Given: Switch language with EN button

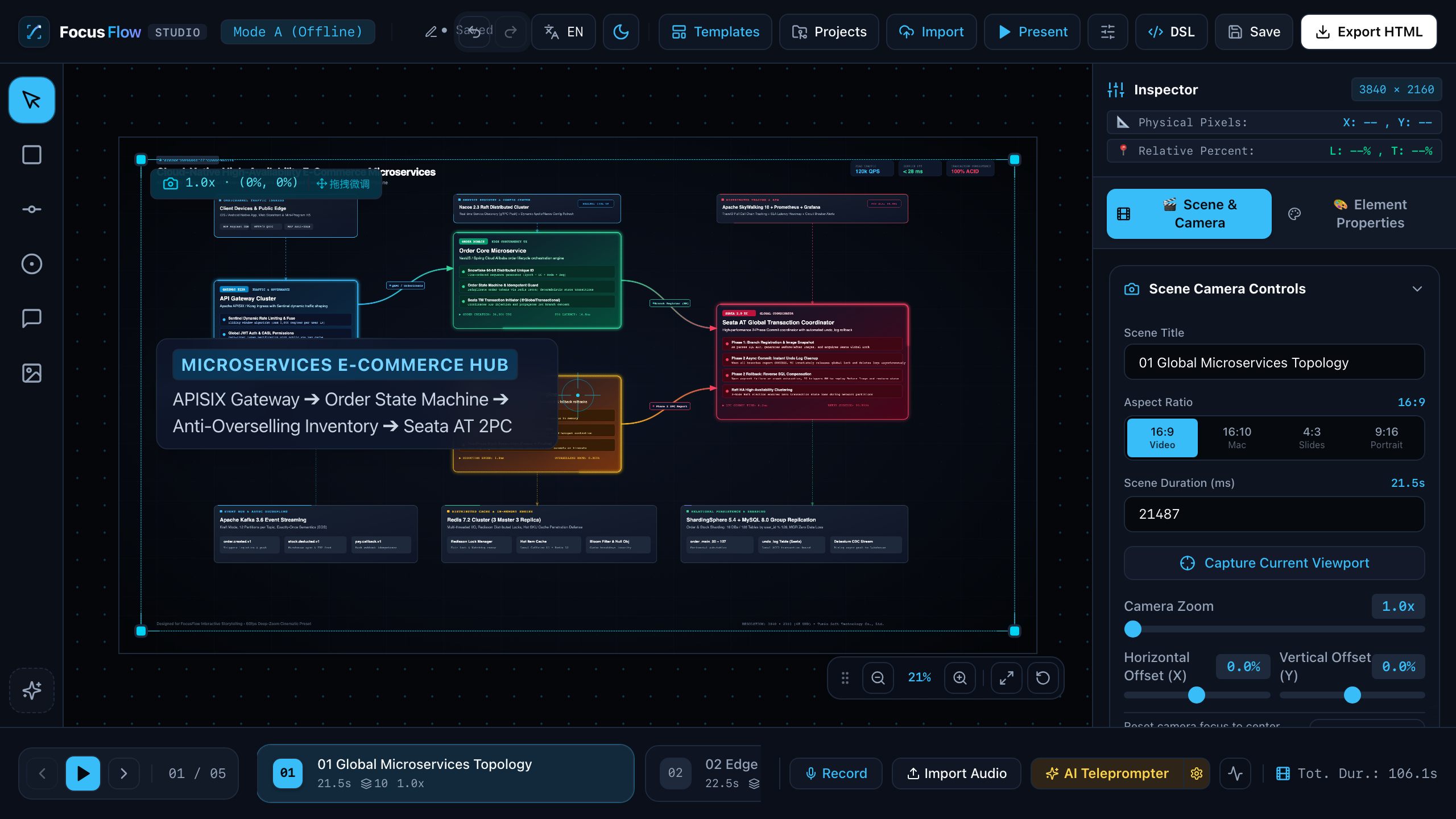Looking at the screenshot, I should pyautogui.click(x=564, y=32).
